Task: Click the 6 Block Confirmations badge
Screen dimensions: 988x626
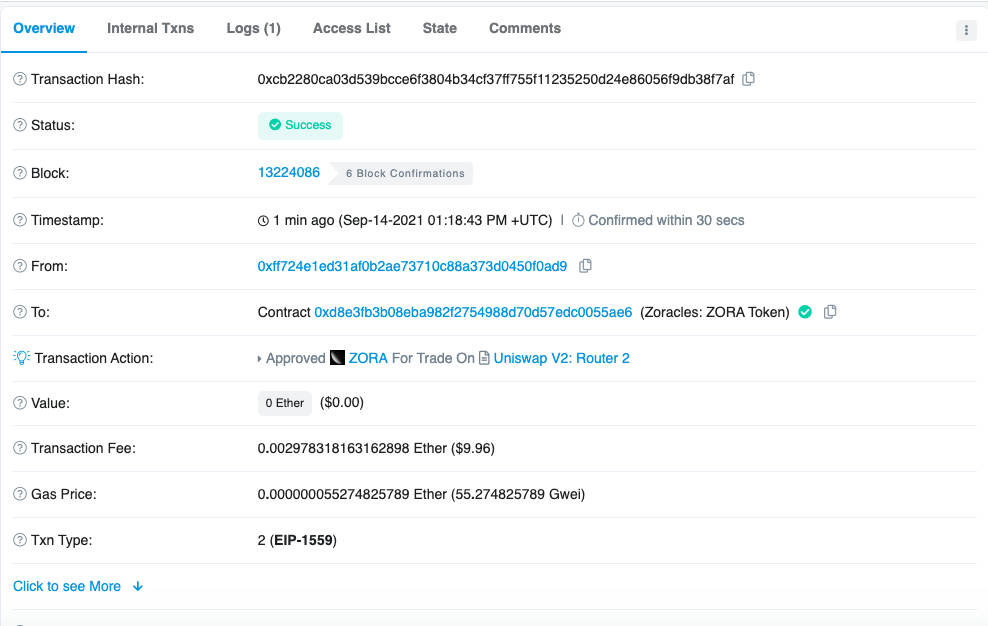Action: [402, 173]
